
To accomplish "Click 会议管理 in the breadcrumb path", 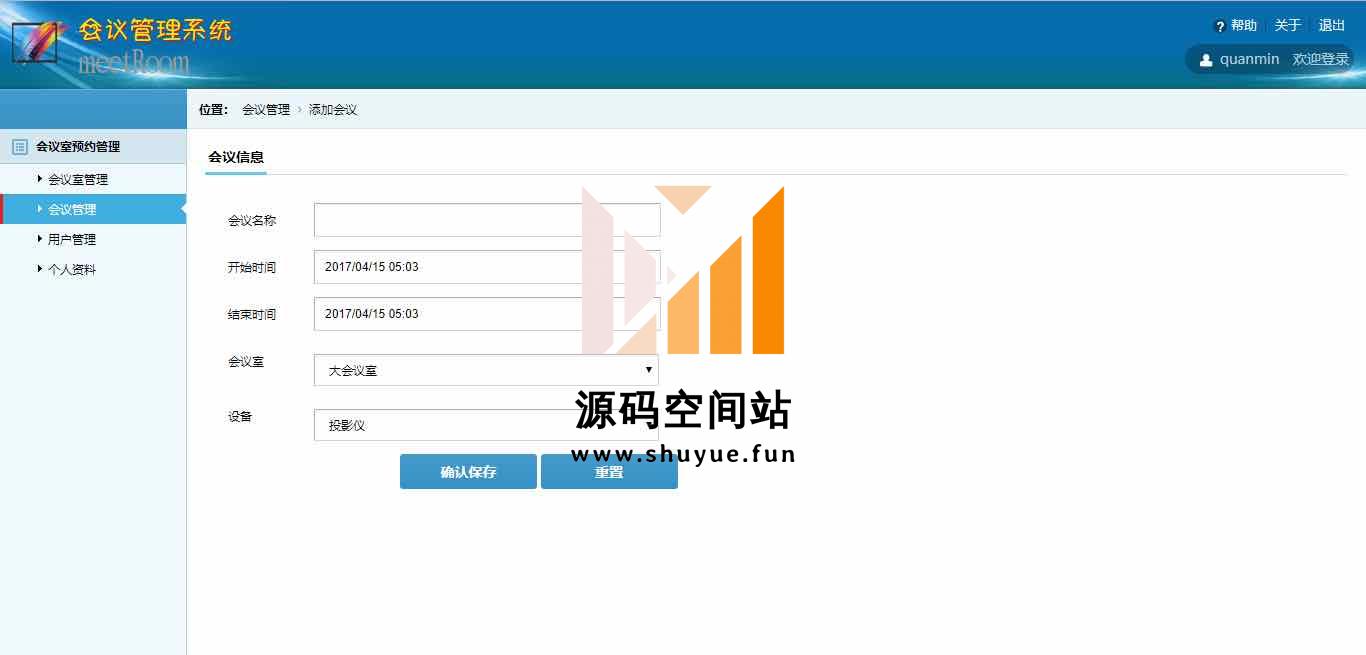I will pyautogui.click(x=265, y=110).
